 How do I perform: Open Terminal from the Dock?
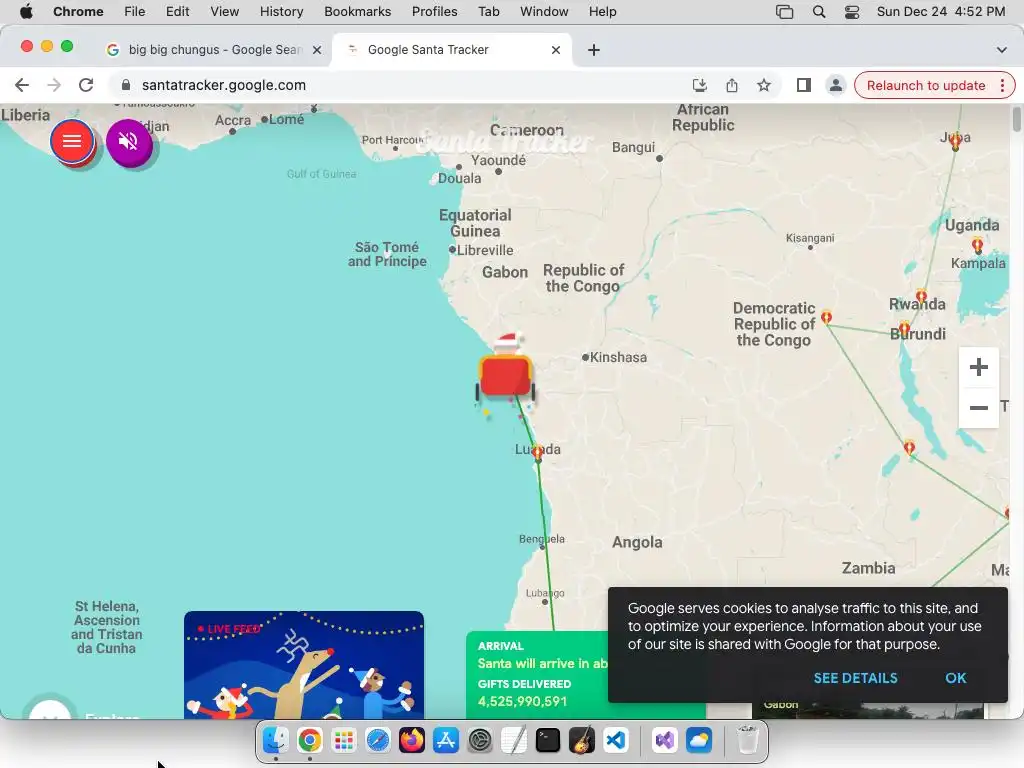547,741
